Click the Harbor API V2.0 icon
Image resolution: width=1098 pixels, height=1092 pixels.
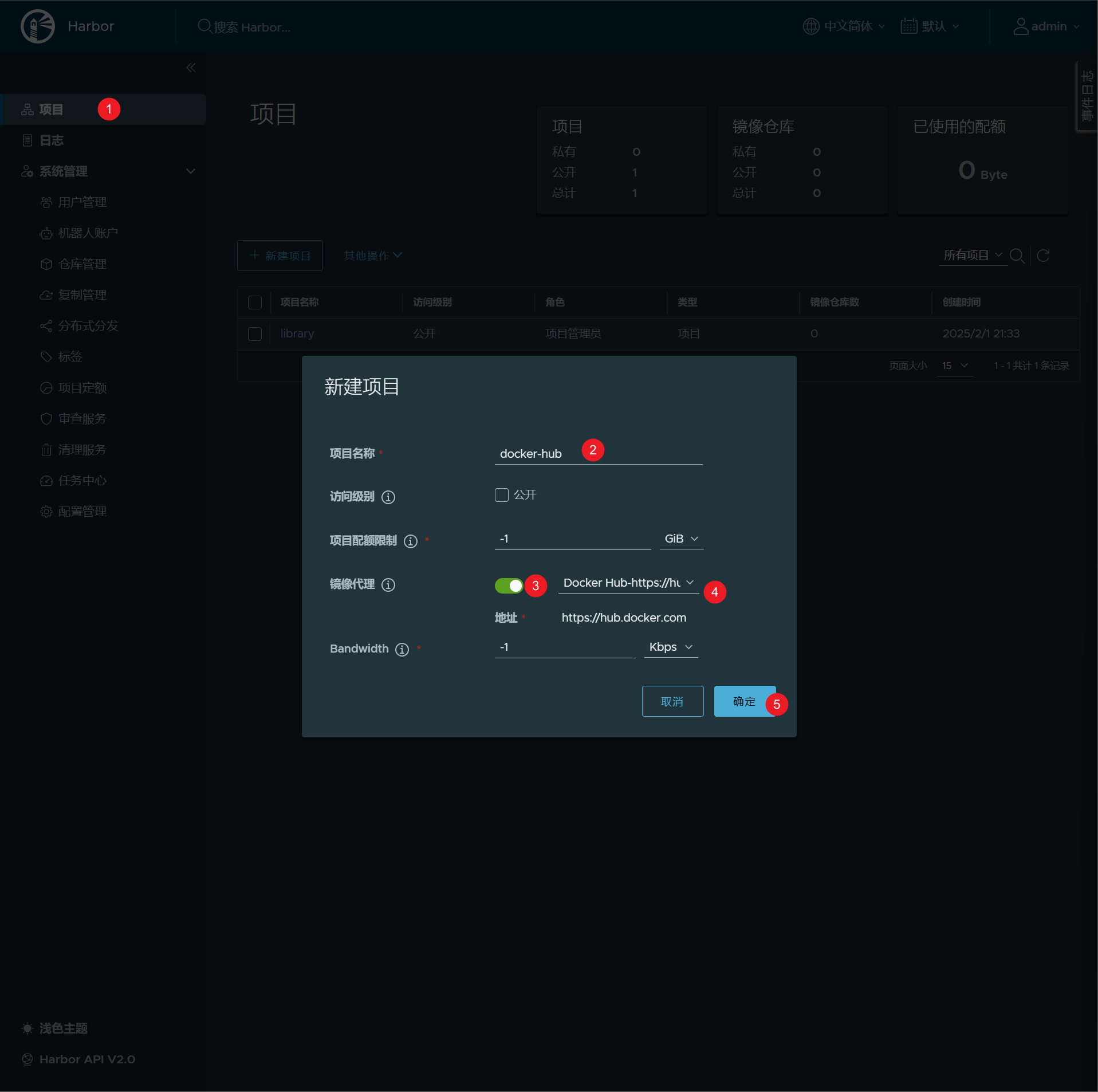coord(27,1059)
